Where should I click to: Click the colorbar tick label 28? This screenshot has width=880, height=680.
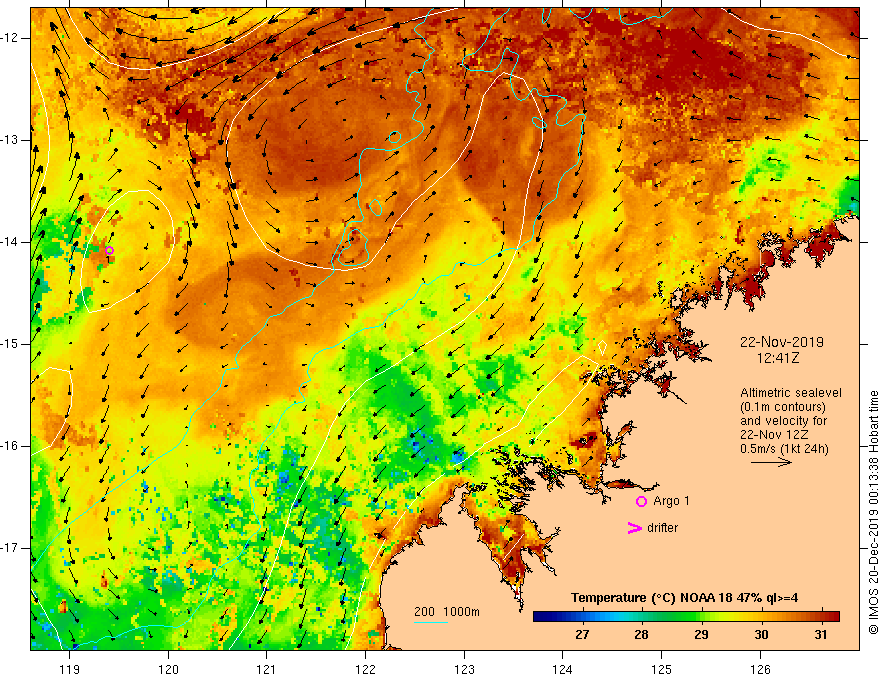pyautogui.click(x=641, y=635)
